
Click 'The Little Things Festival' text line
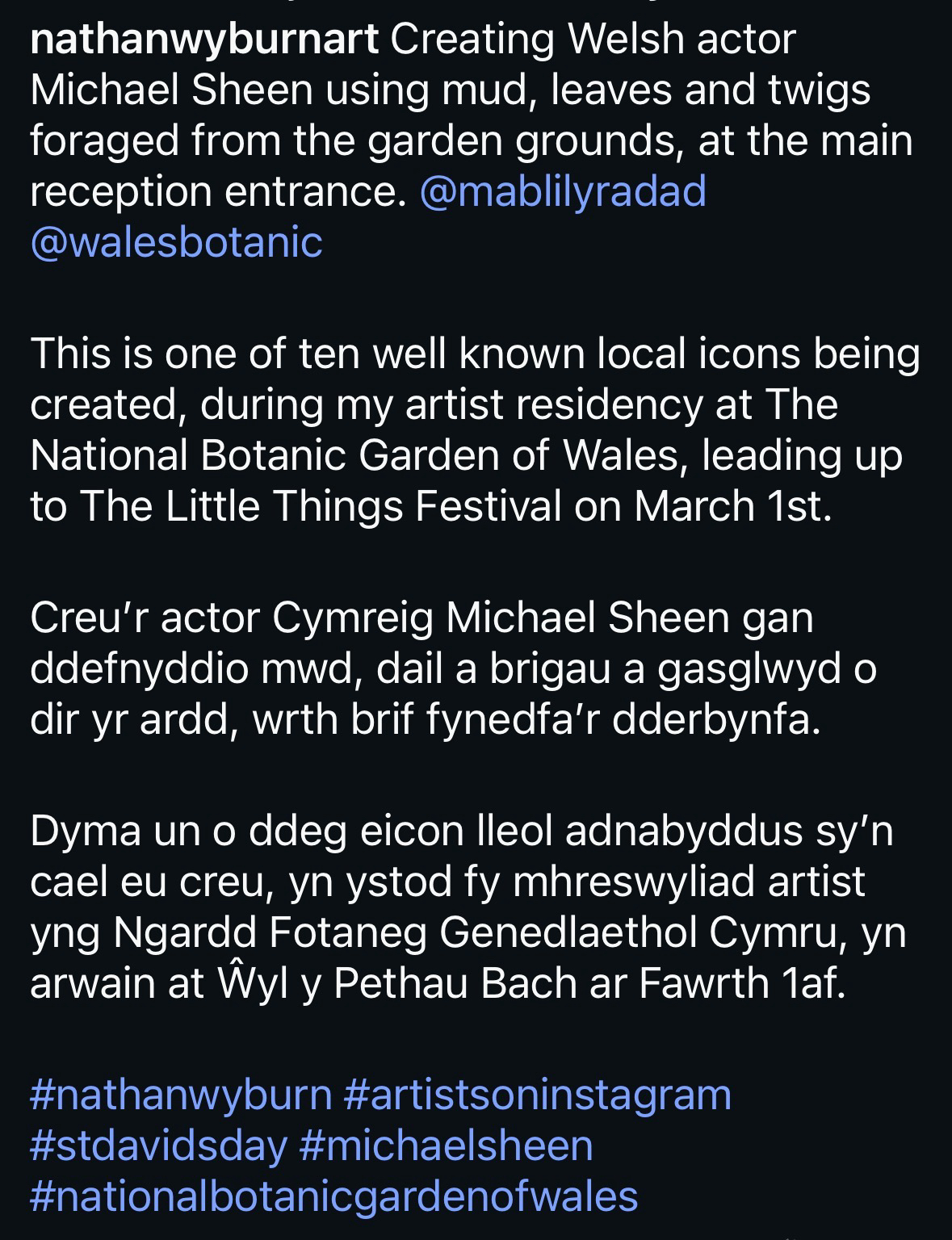coord(430,505)
